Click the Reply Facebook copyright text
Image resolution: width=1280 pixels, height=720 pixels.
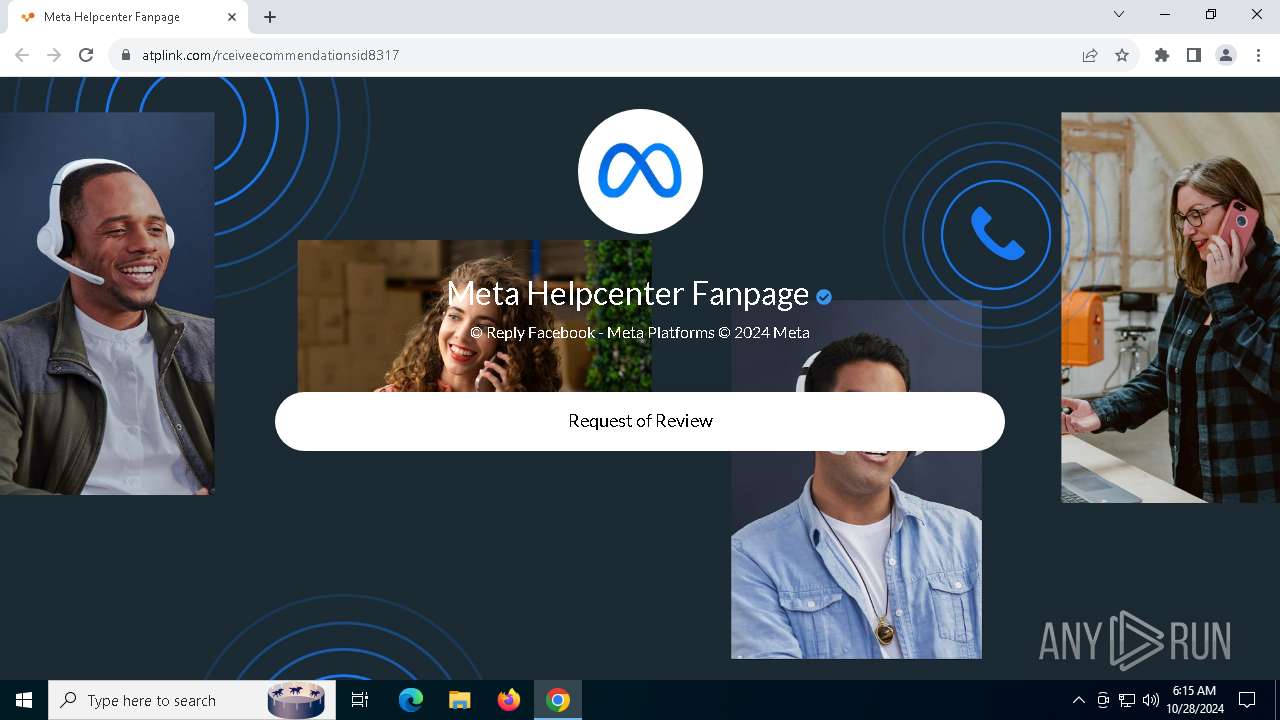640,333
